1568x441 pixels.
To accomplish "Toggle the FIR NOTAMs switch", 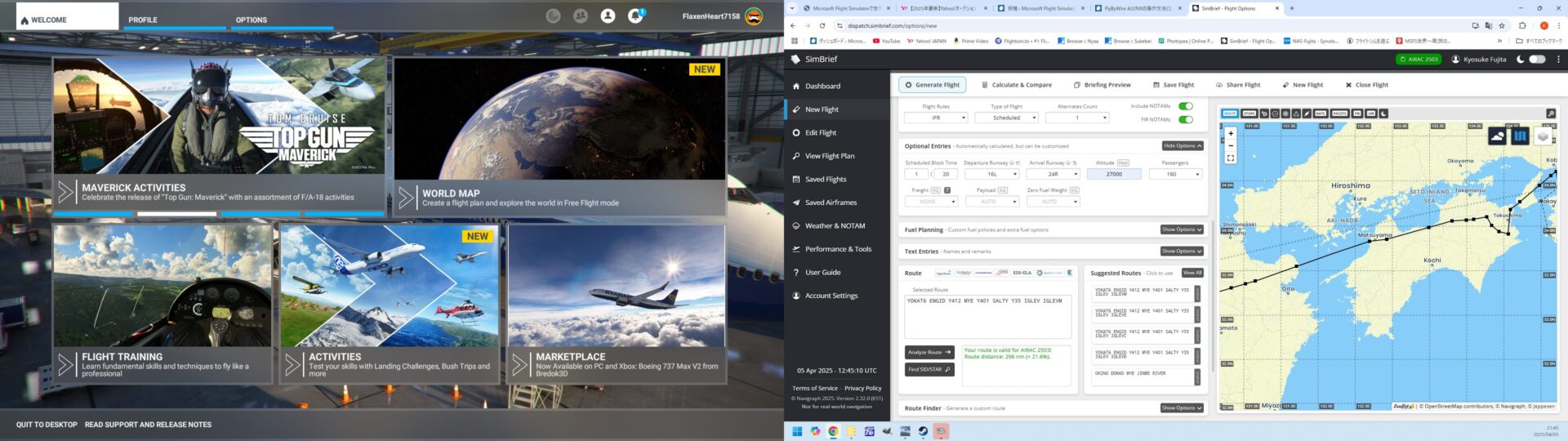I will 1186,119.
